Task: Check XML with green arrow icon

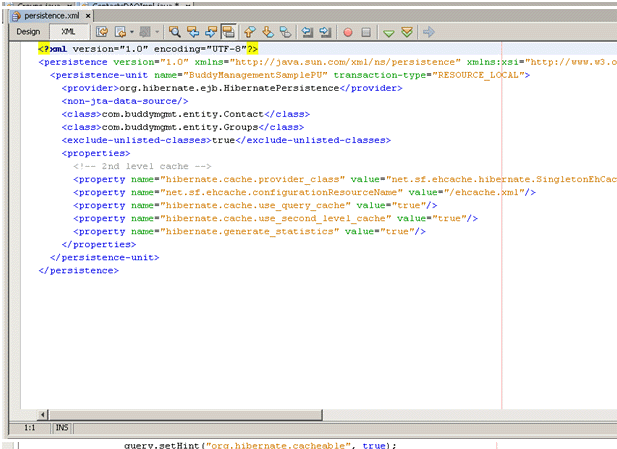Action: (389, 33)
